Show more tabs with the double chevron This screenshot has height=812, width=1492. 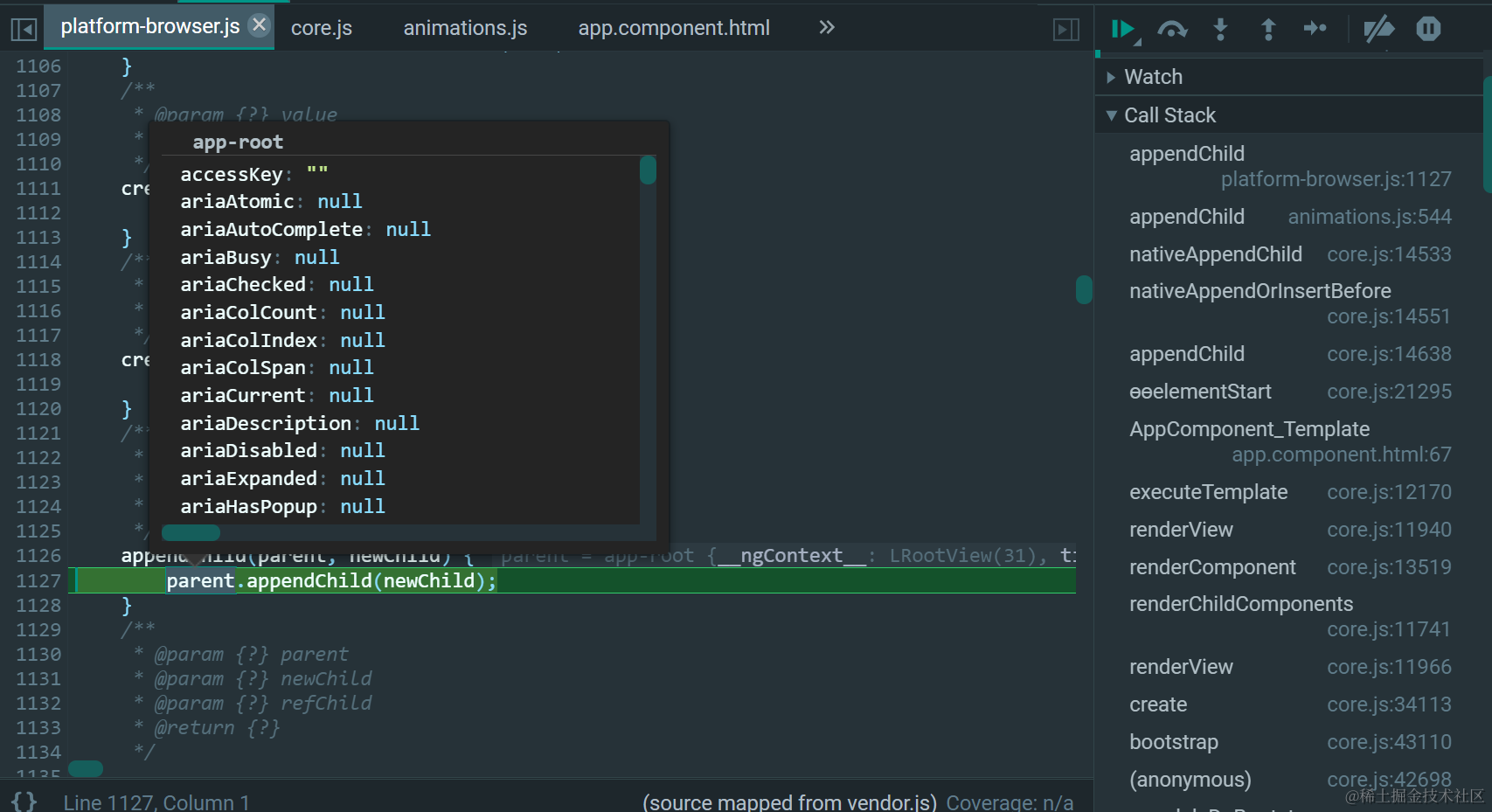coord(827,27)
